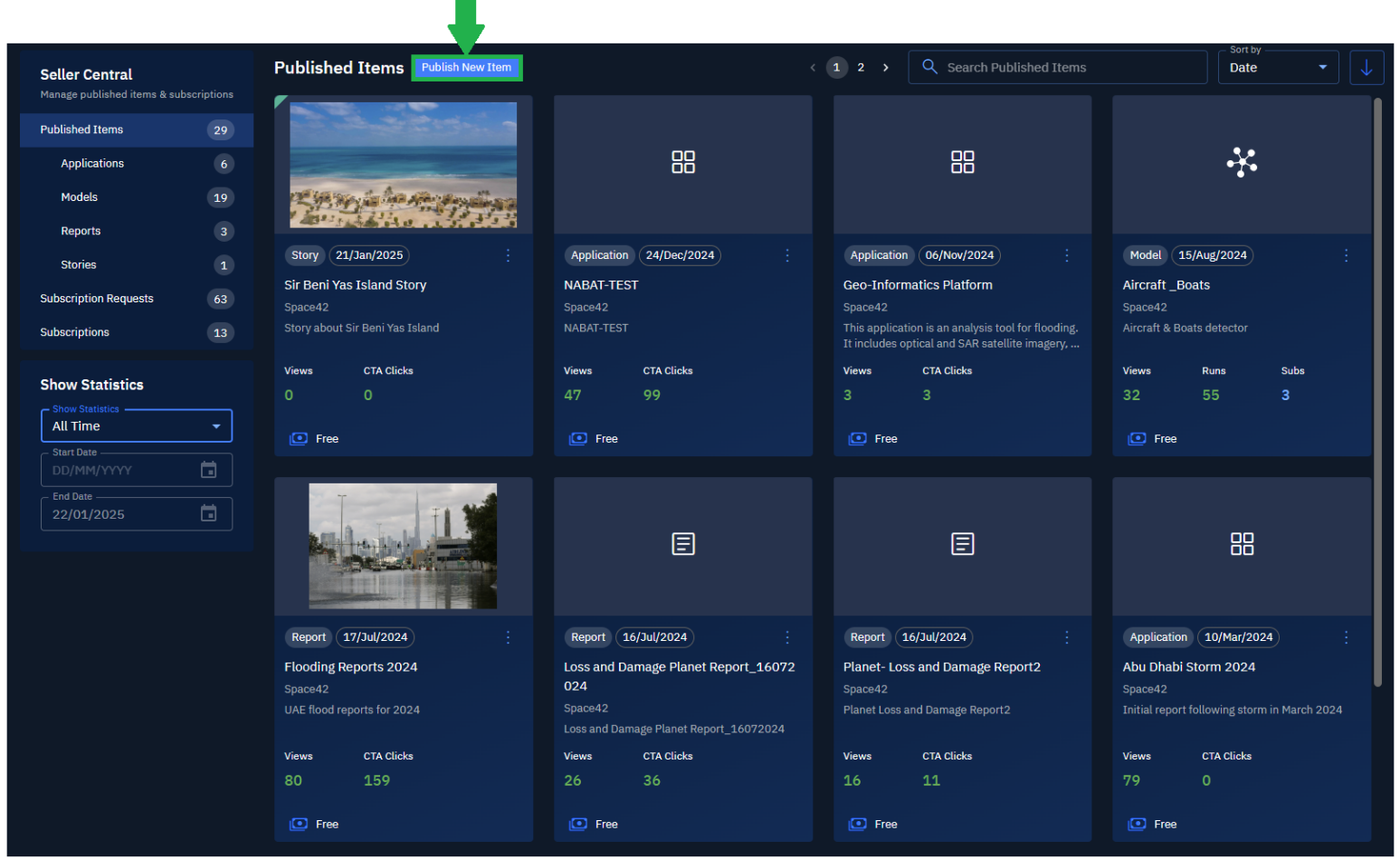Open three-dot menu on Sir Beni Yas Island Story
Viewport: 1400px width, 860px height.
pos(508,256)
